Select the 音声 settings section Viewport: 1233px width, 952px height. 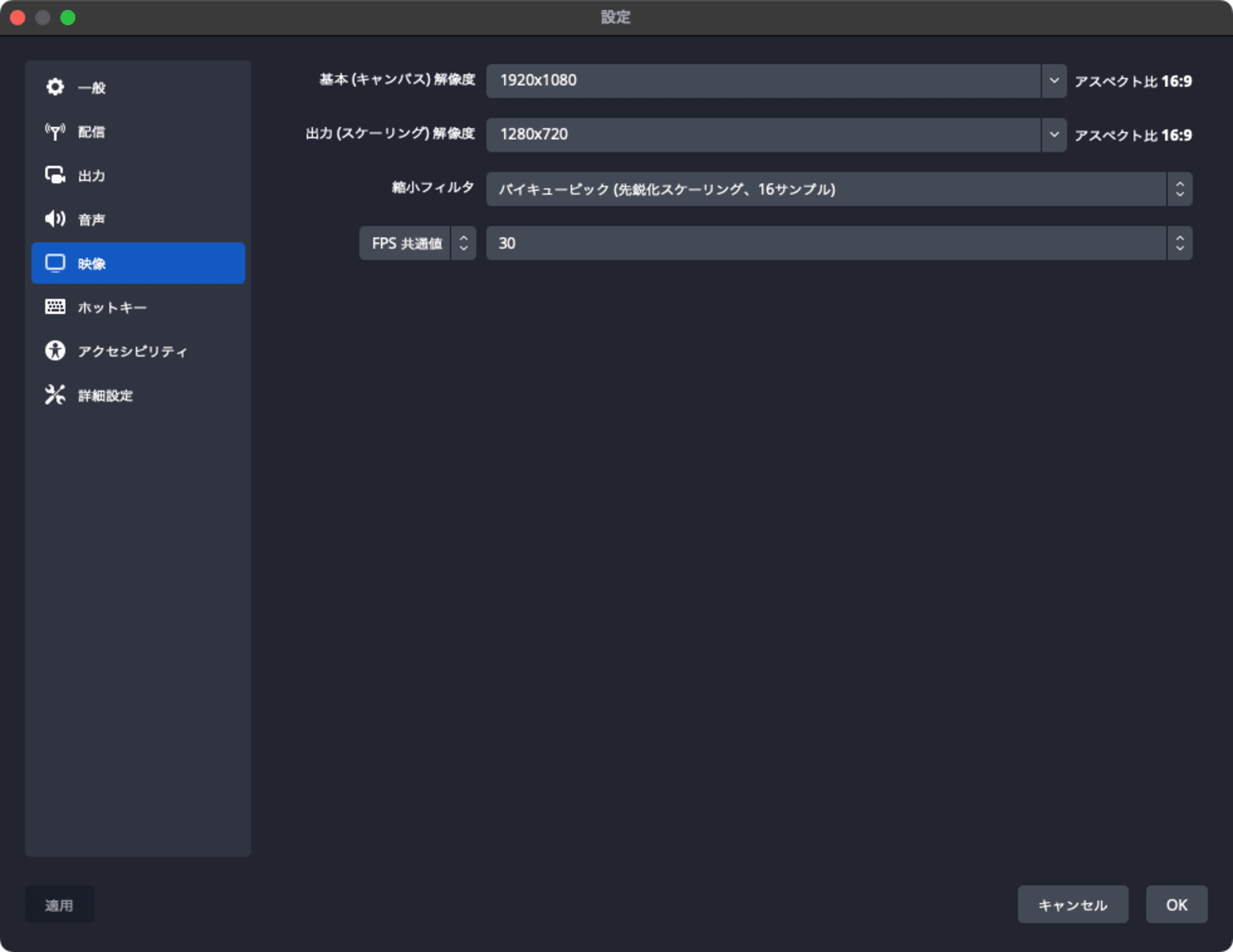pos(138,219)
